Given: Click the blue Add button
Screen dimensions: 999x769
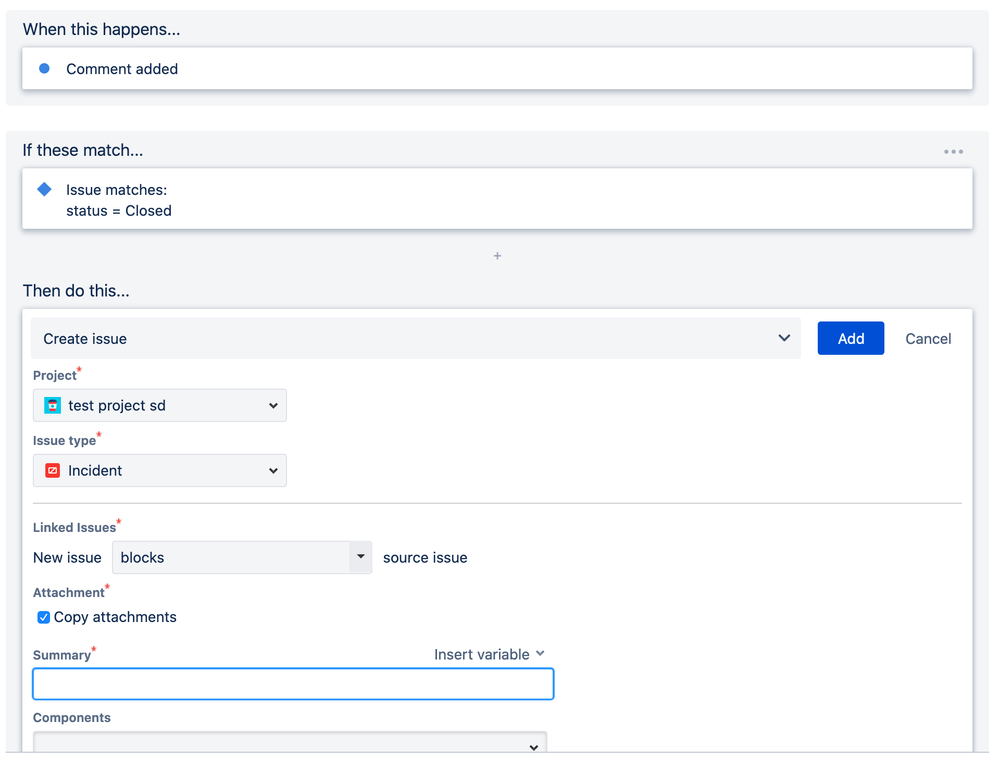Looking at the screenshot, I should coord(851,338).
